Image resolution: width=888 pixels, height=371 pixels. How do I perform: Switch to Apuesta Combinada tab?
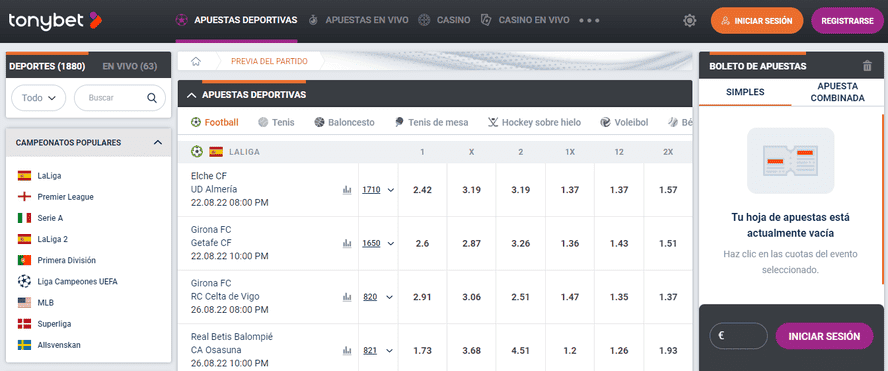tap(838, 92)
